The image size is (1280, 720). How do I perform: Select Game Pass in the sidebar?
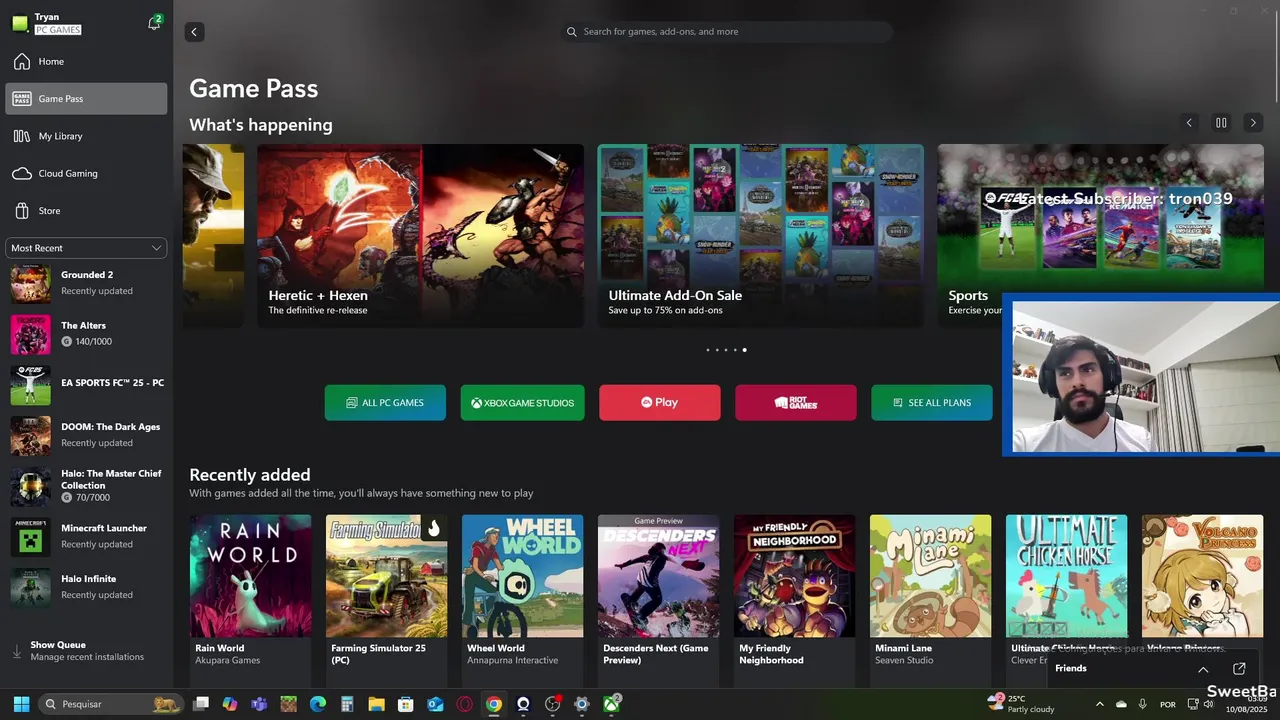pyautogui.click(x=86, y=99)
